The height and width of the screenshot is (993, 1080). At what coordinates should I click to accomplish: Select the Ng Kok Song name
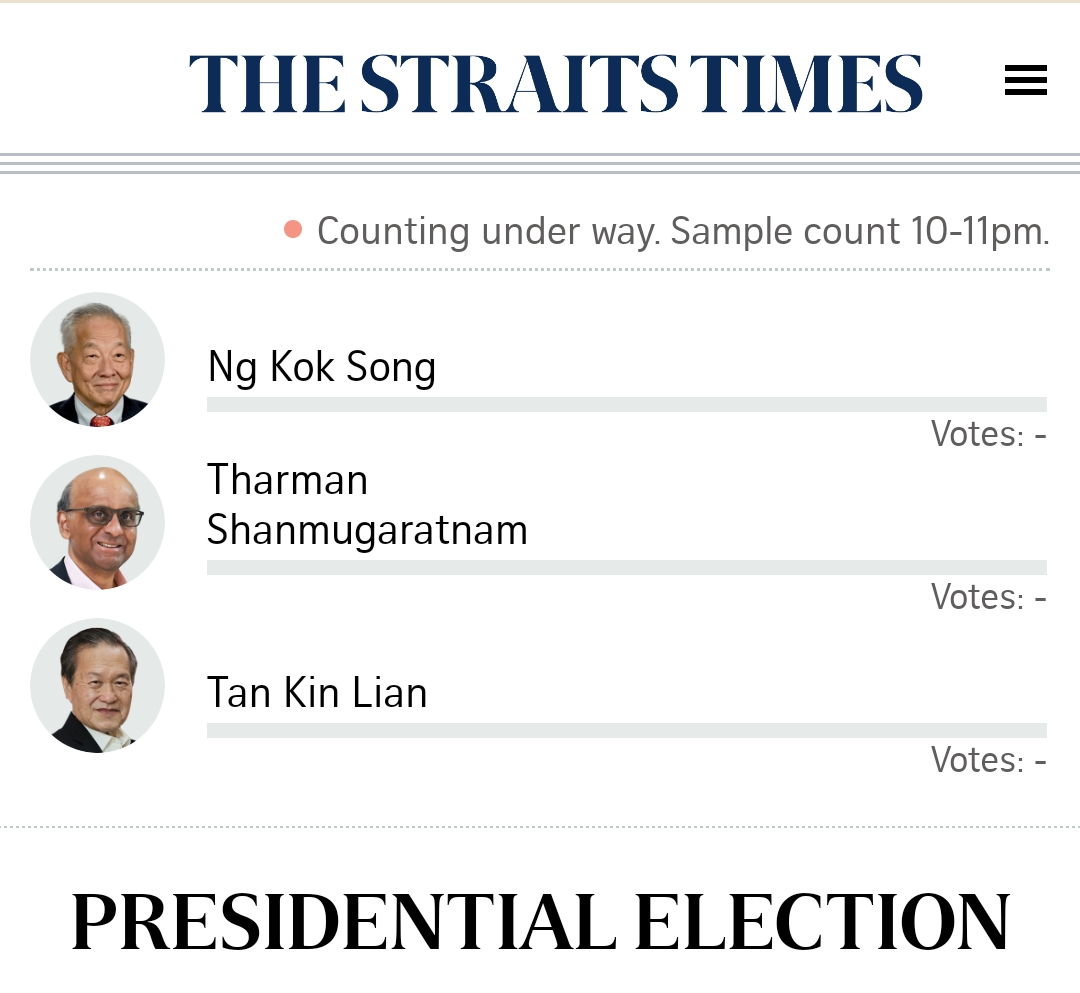tap(322, 367)
